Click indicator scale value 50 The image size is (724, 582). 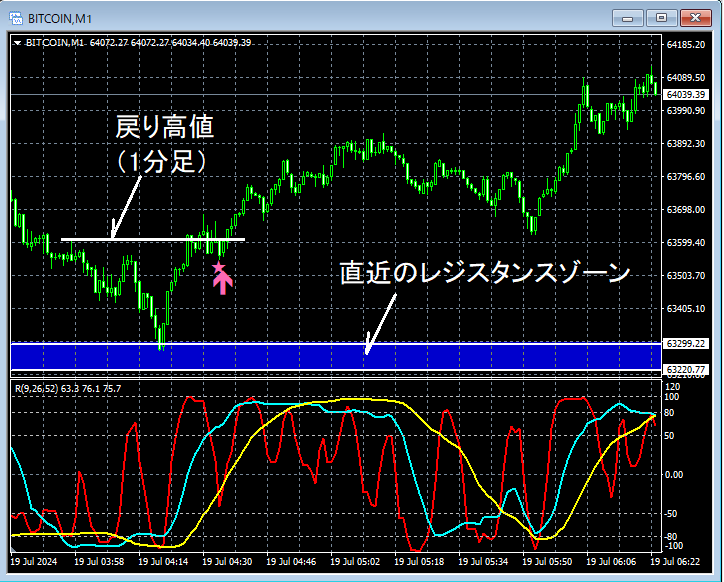669,436
